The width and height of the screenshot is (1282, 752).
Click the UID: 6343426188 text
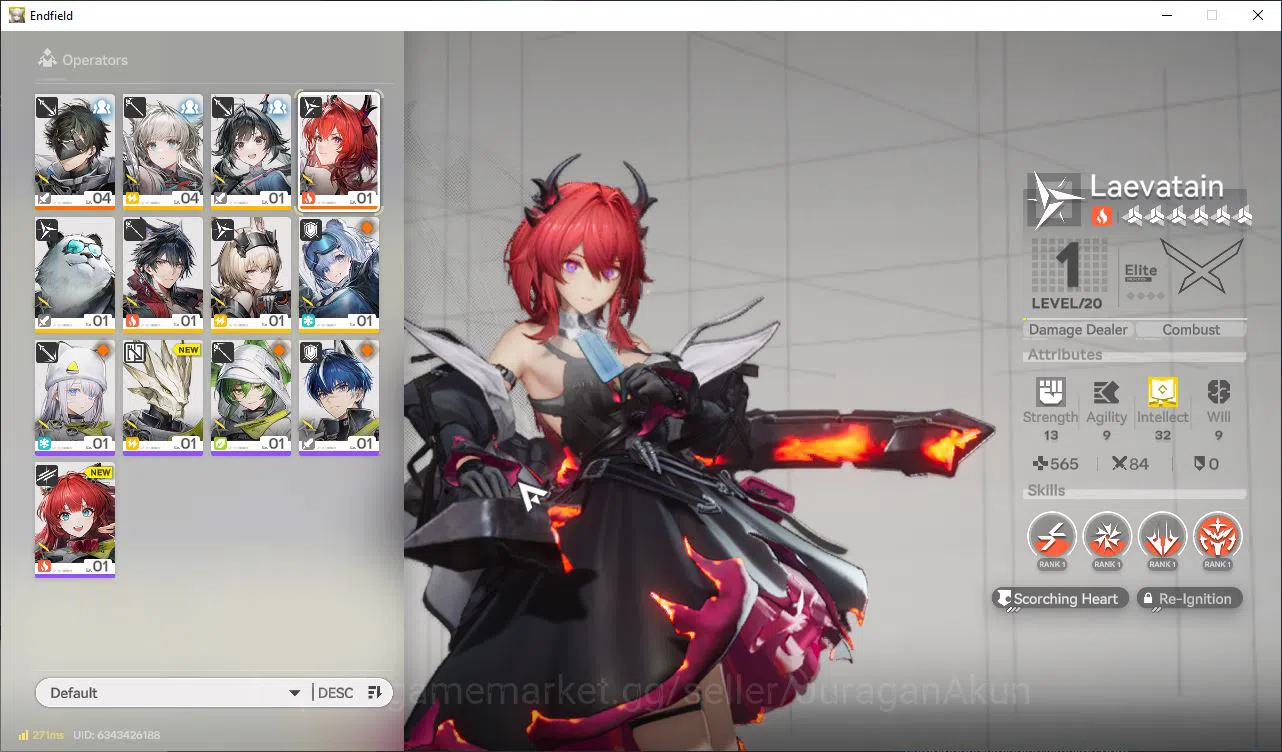116,735
